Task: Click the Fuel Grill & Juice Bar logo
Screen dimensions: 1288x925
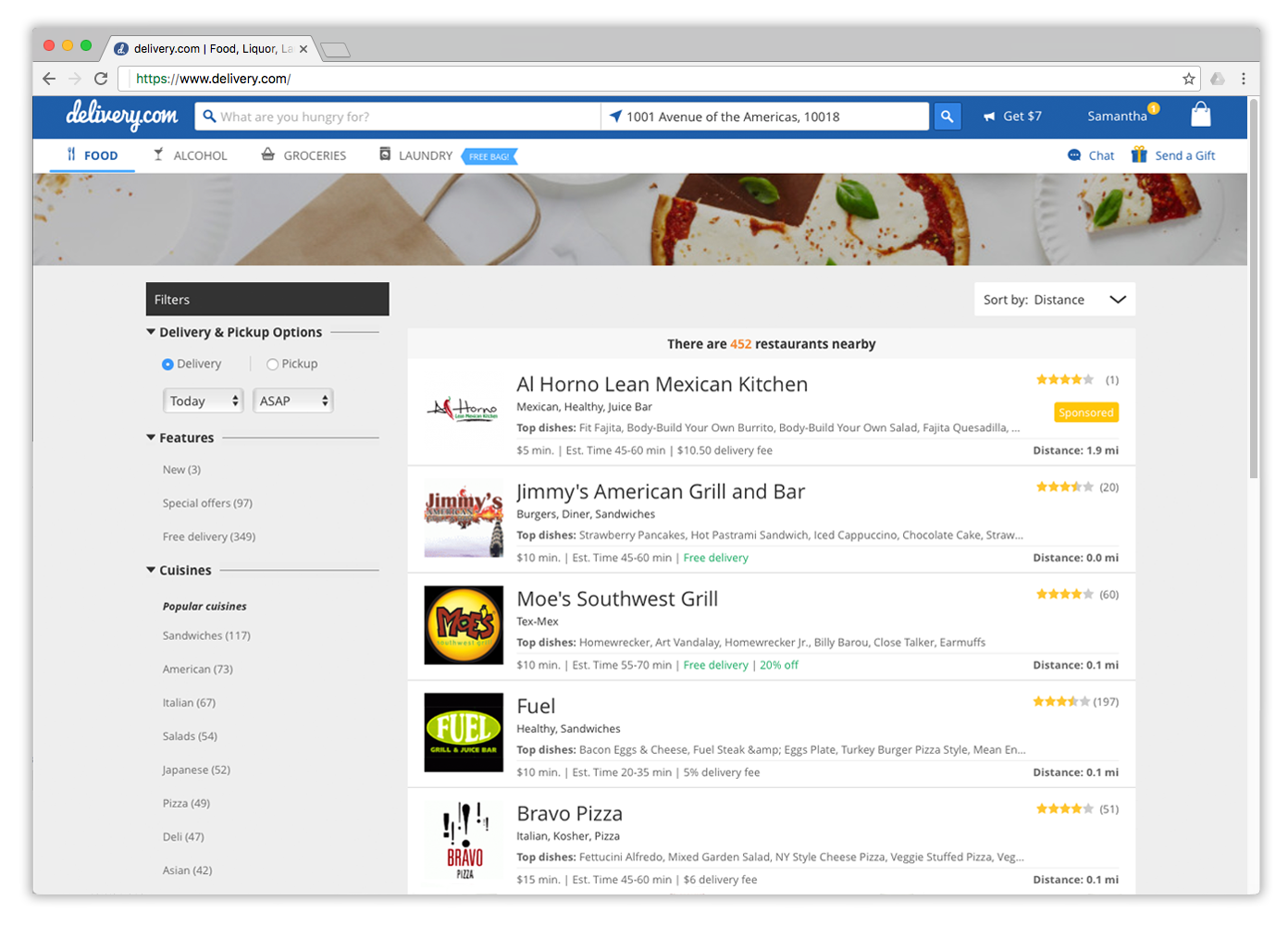Action: [464, 733]
